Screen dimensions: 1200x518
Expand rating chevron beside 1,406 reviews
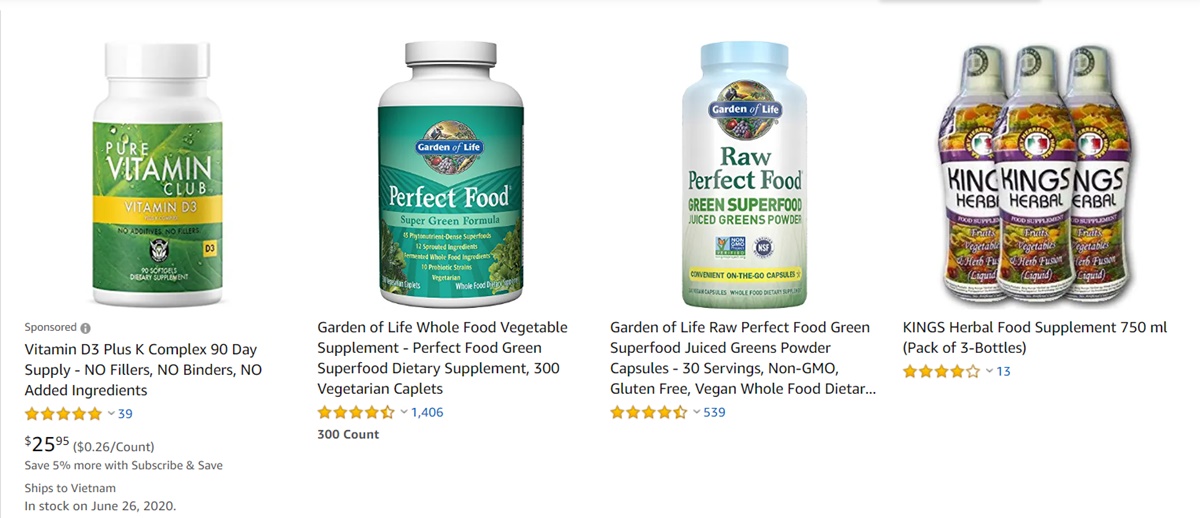(404, 412)
